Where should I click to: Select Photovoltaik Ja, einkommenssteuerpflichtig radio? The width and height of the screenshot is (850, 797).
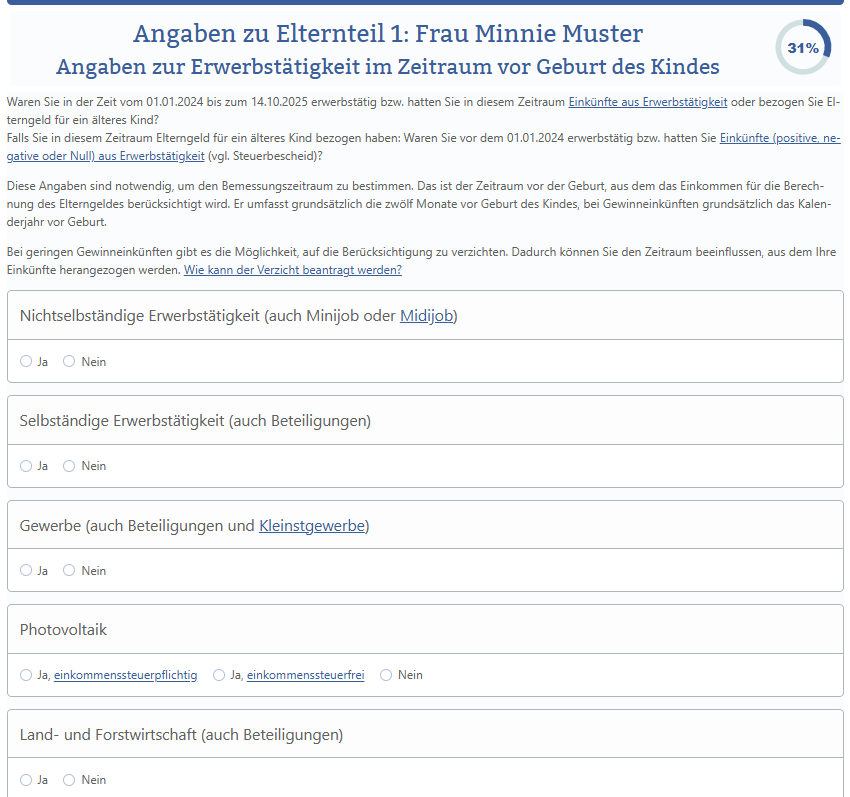(x=25, y=675)
